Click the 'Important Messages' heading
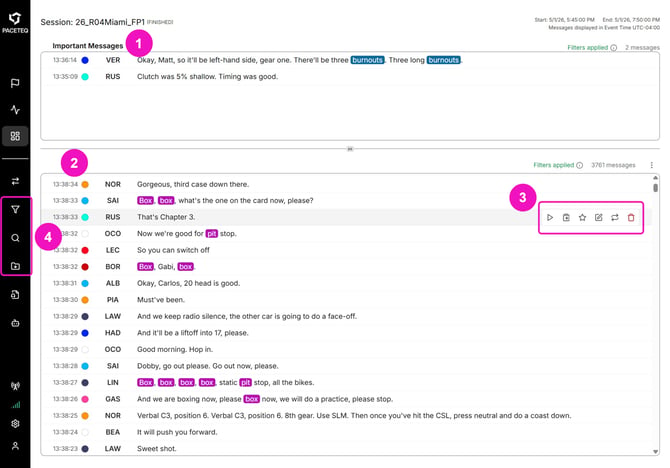This screenshot has width=670, height=468. (88, 46)
